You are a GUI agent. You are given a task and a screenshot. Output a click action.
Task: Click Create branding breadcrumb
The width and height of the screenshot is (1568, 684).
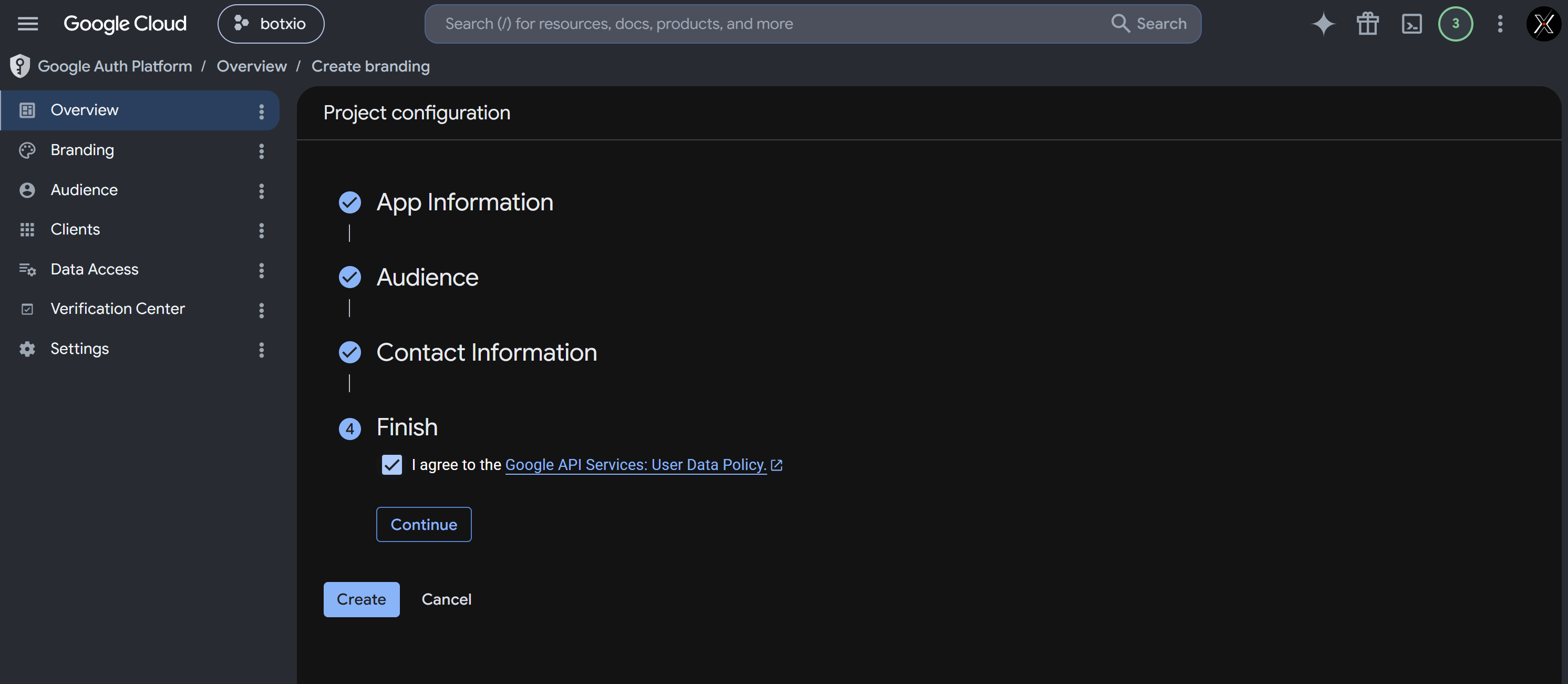(x=370, y=66)
